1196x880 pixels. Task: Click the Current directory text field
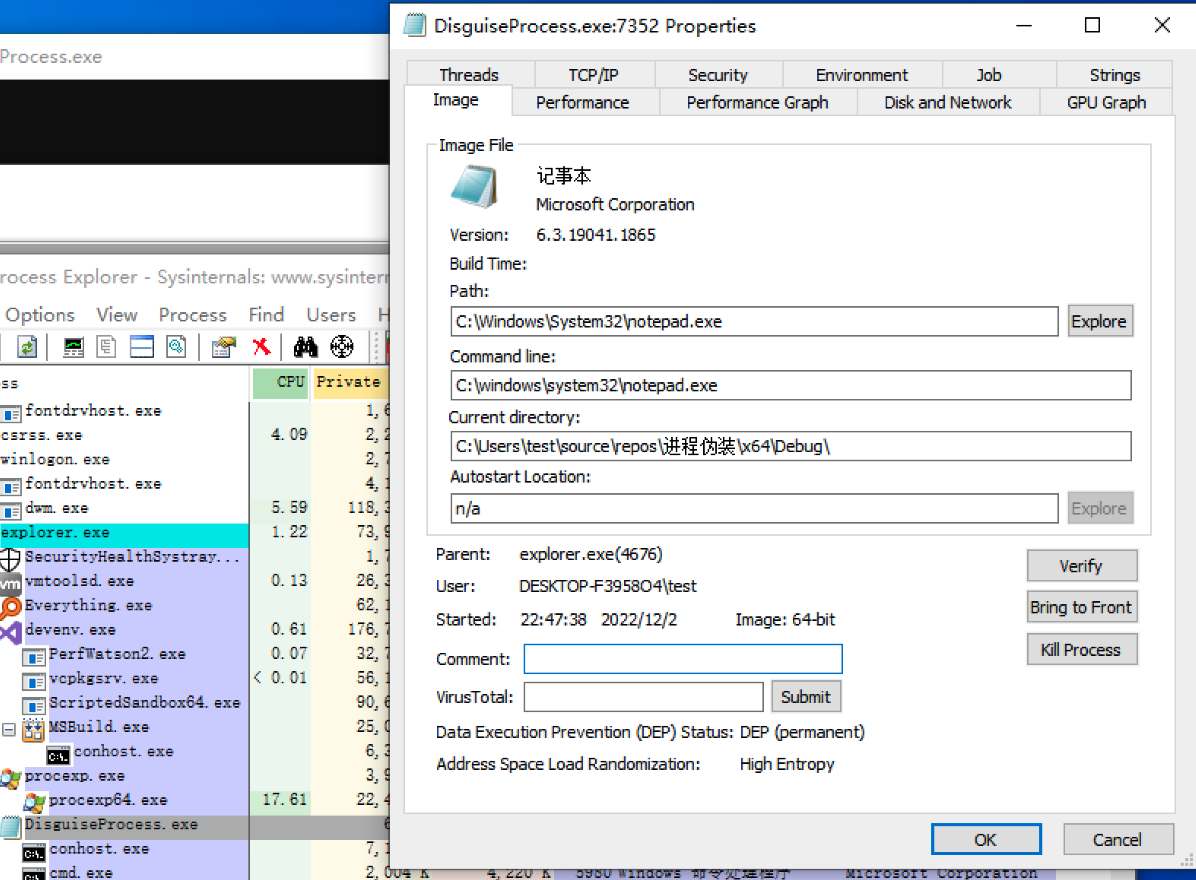790,446
